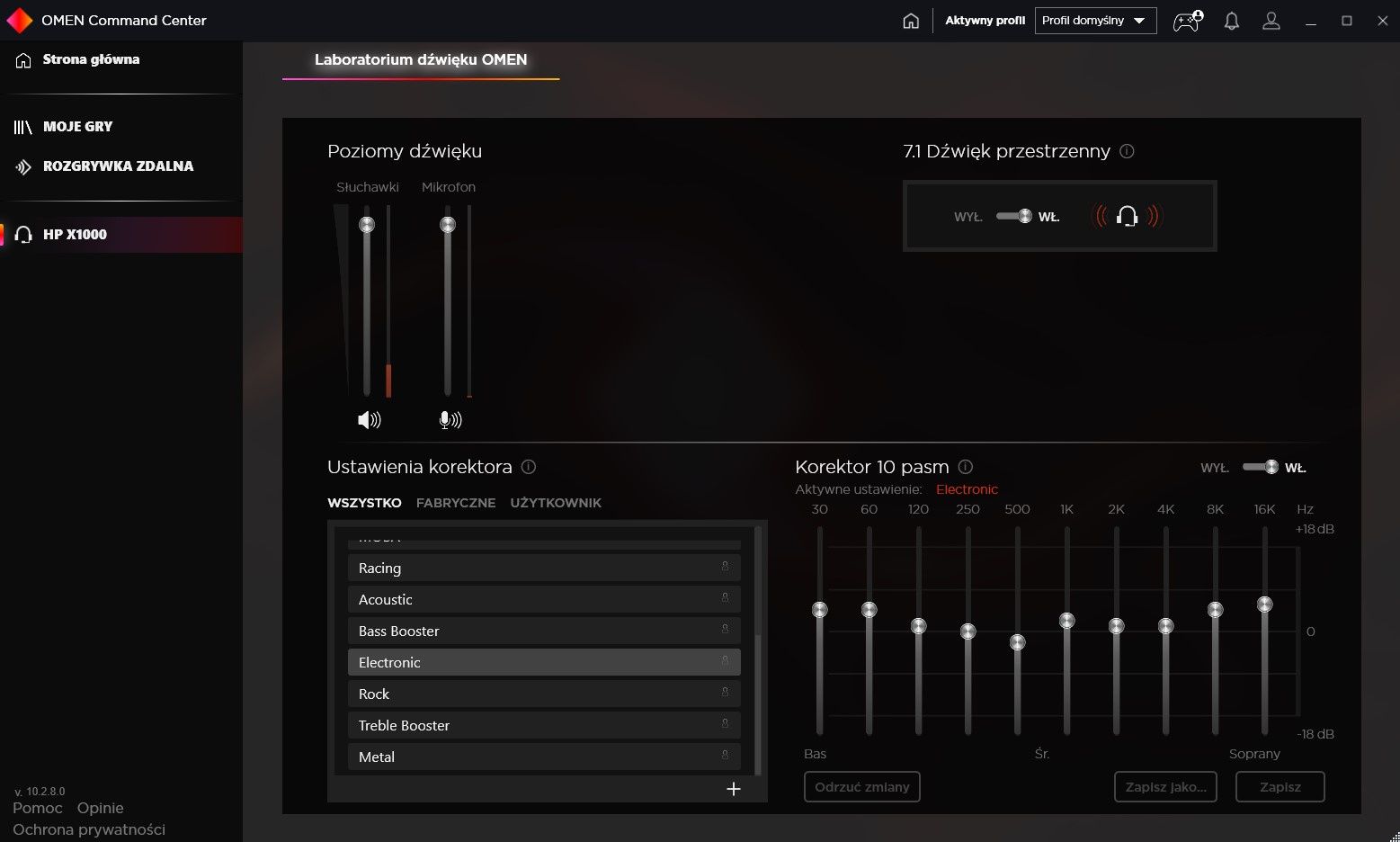Open MOJE GRY section
This screenshot has width=1400, height=842.
click(x=77, y=127)
